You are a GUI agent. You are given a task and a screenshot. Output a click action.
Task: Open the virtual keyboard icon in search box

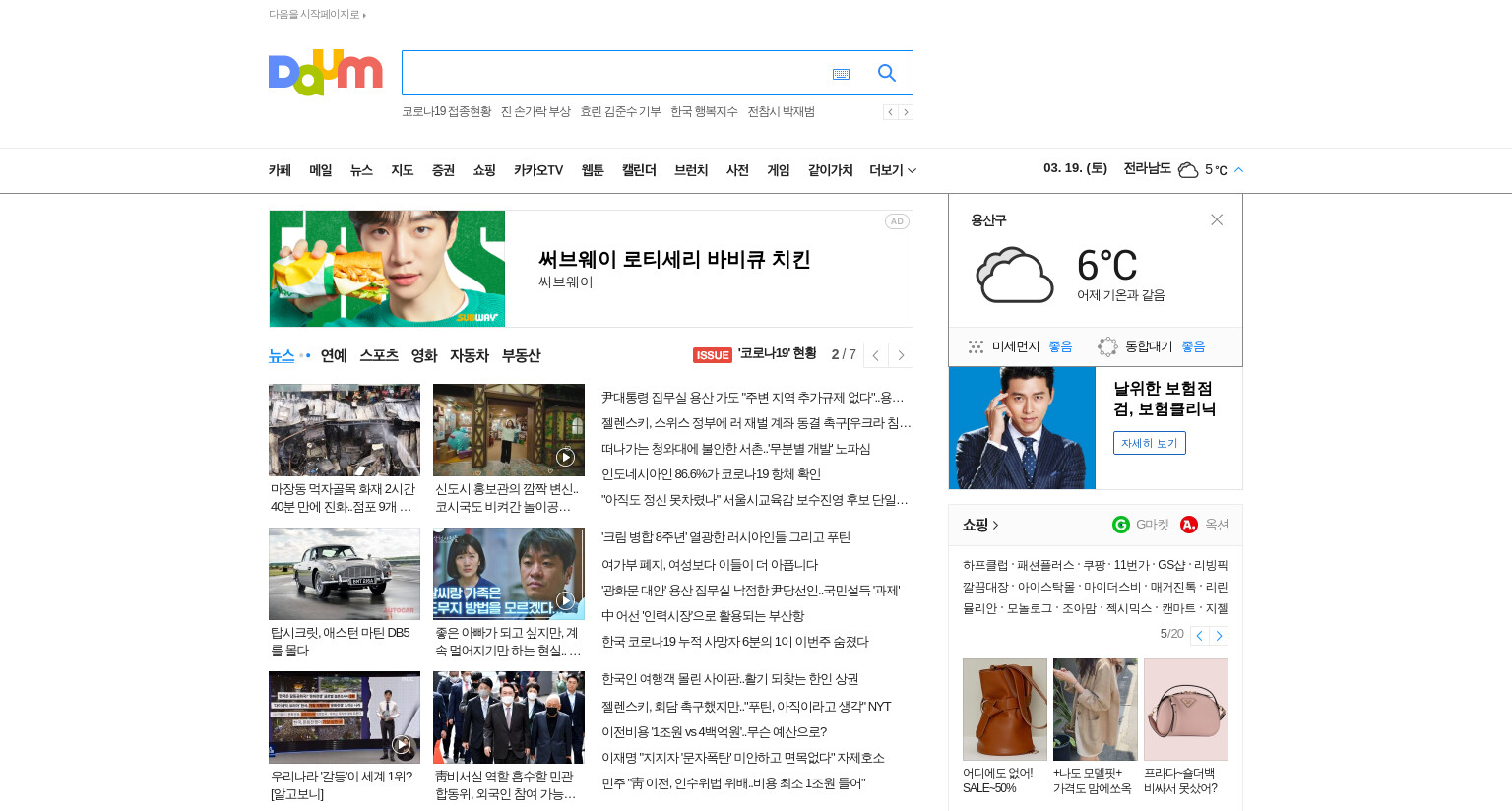point(841,74)
